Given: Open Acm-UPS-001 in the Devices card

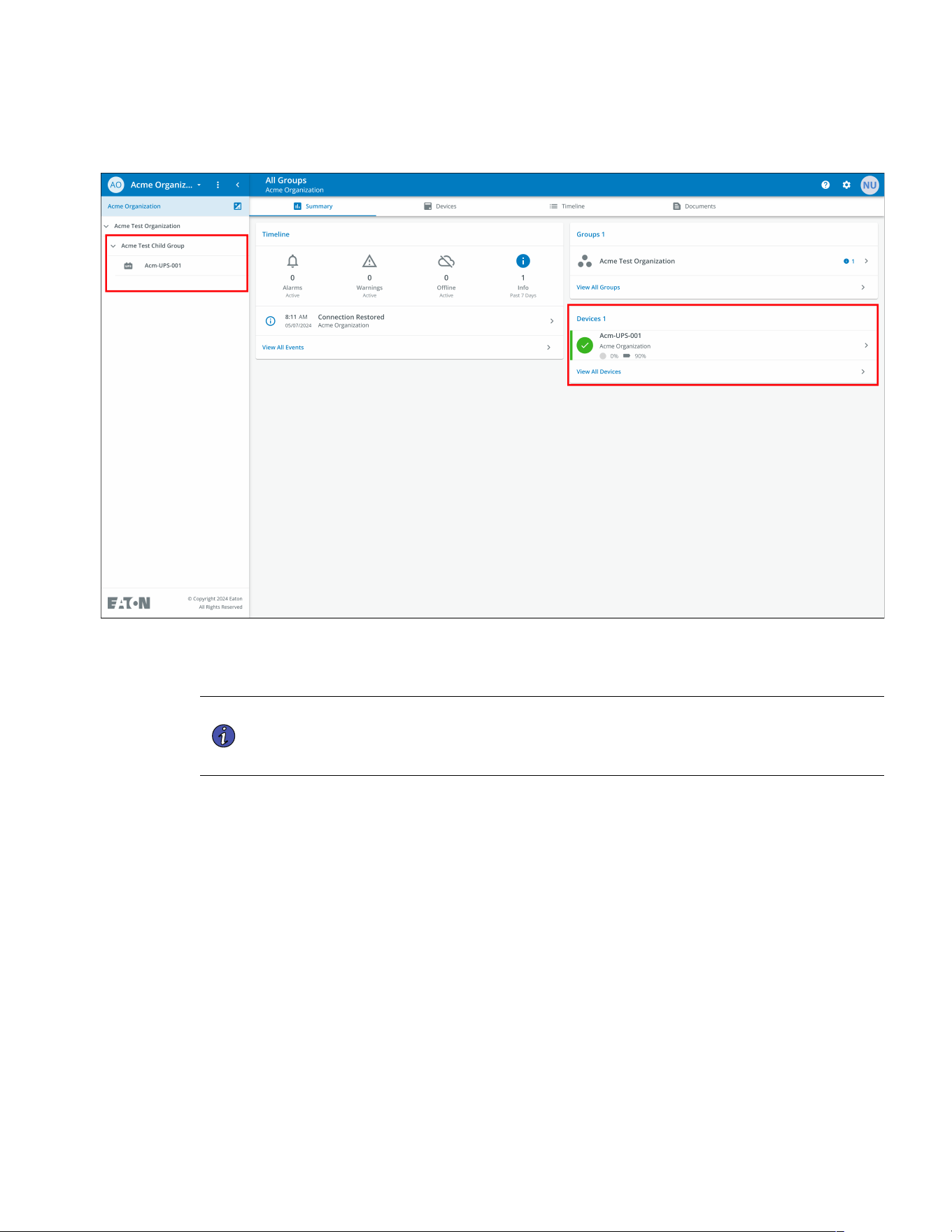Looking at the screenshot, I should (x=724, y=346).
